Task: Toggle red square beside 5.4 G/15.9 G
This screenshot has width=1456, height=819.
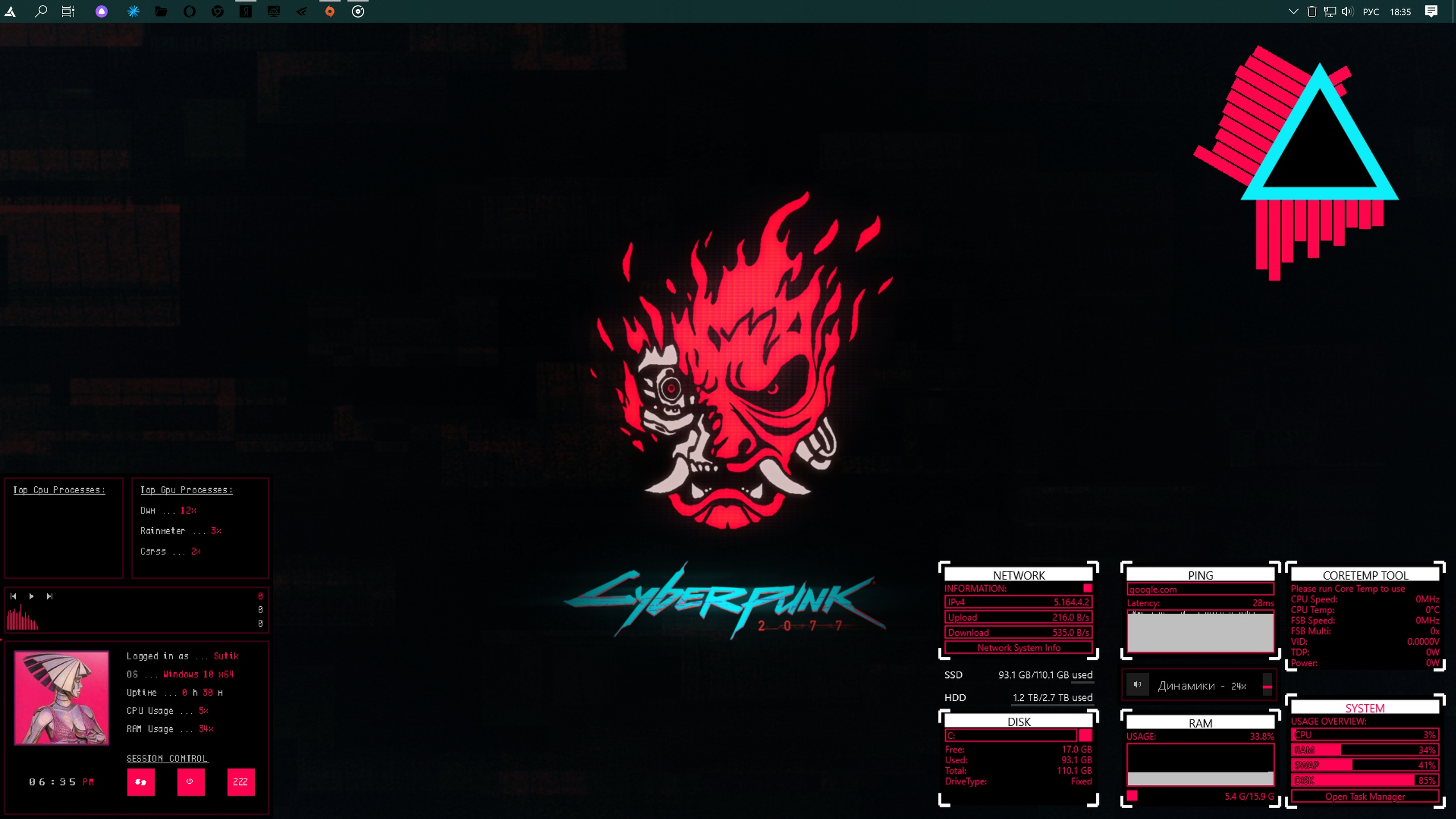Action: 1132,796
